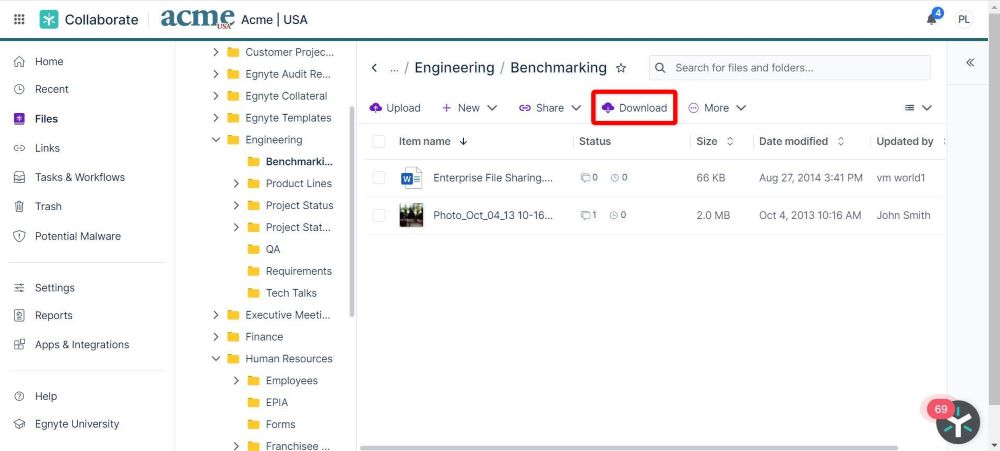Navigate to Engineering breadcrumb
Viewport: 1000px width, 451px height.
(x=454, y=68)
